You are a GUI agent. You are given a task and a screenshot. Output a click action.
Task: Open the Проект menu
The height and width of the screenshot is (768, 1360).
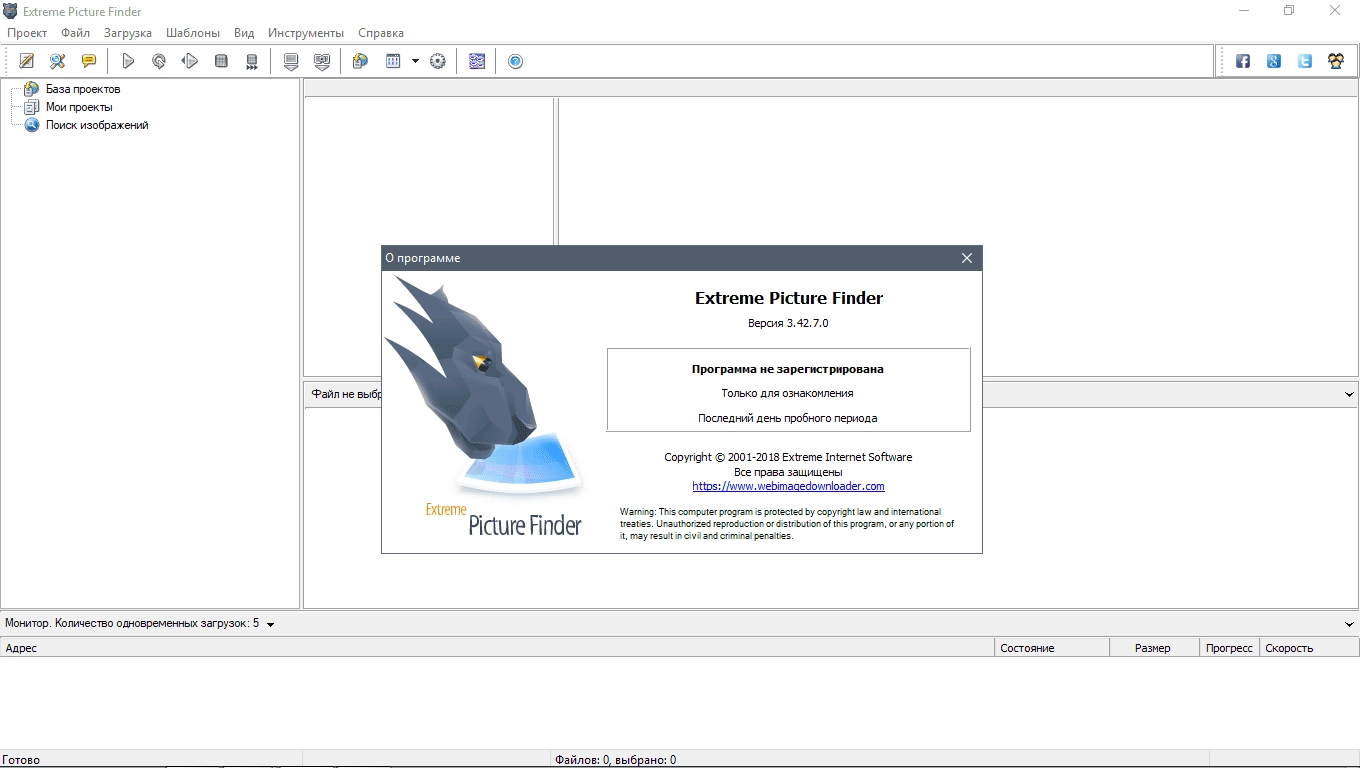click(x=27, y=33)
